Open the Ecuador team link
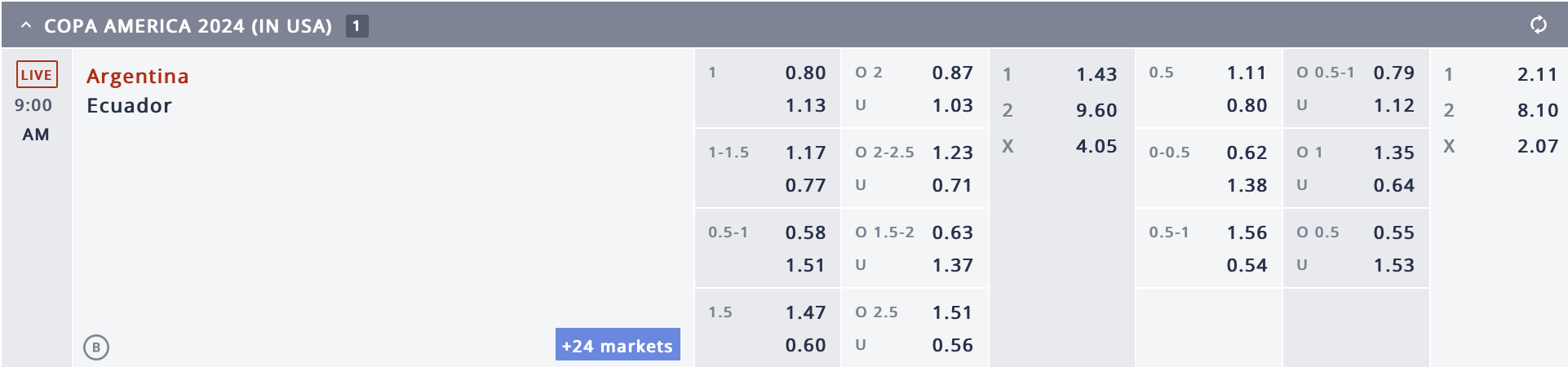This screenshot has height=367, width=1568. pyautogui.click(x=129, y=105)
